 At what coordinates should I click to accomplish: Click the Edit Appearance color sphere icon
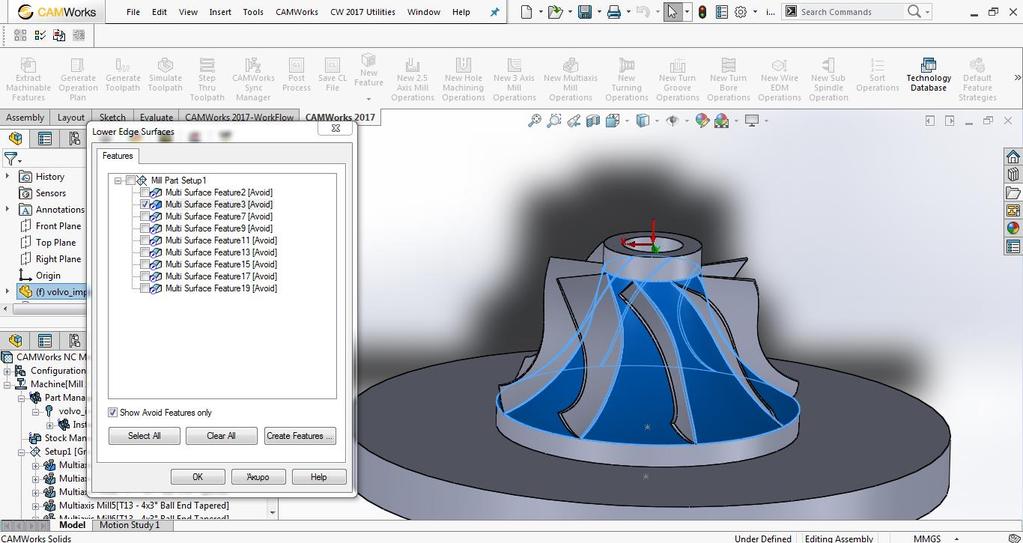[x=702, y=121]
